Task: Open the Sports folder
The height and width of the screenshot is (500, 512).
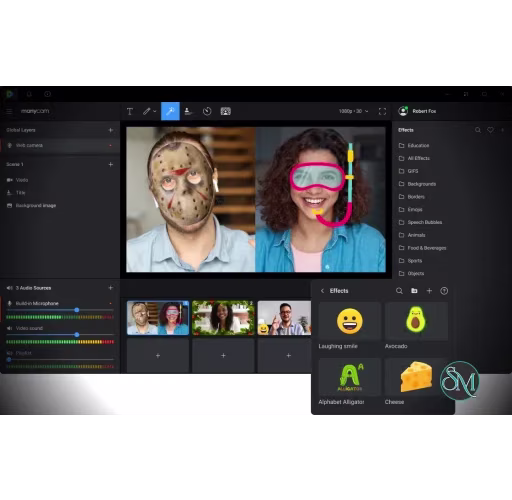Action: tap(410, 261)
